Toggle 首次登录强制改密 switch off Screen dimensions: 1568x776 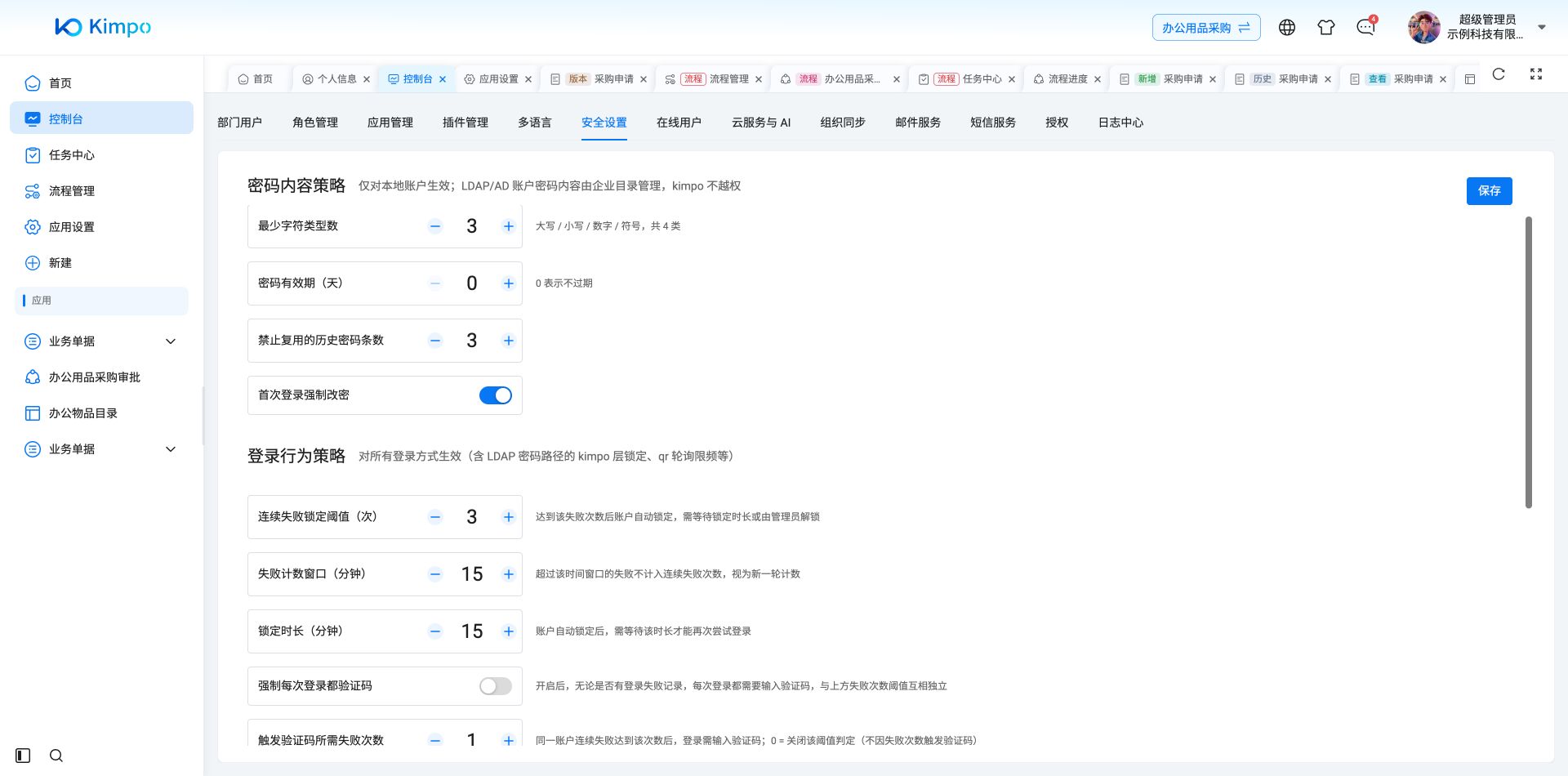(x=496, y=395)
